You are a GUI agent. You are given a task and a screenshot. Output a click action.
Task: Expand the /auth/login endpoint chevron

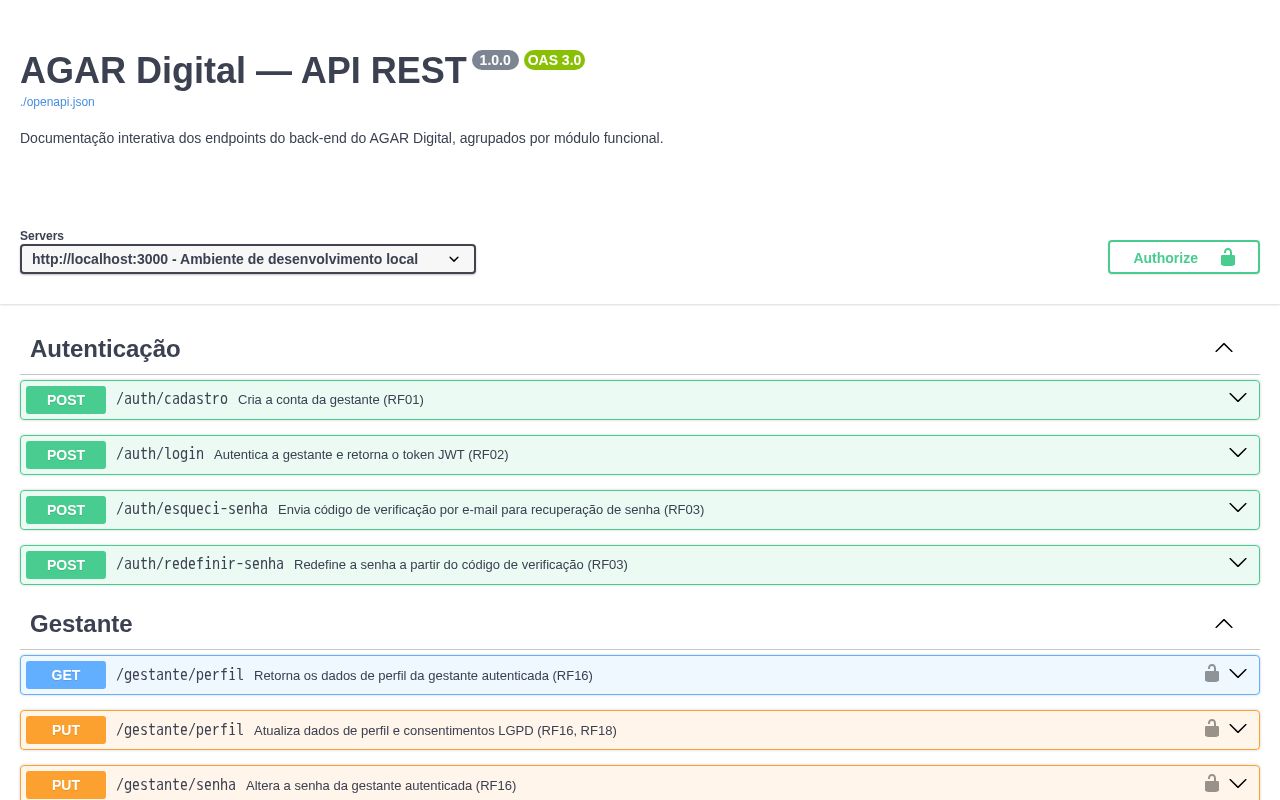click(1238, 453)
